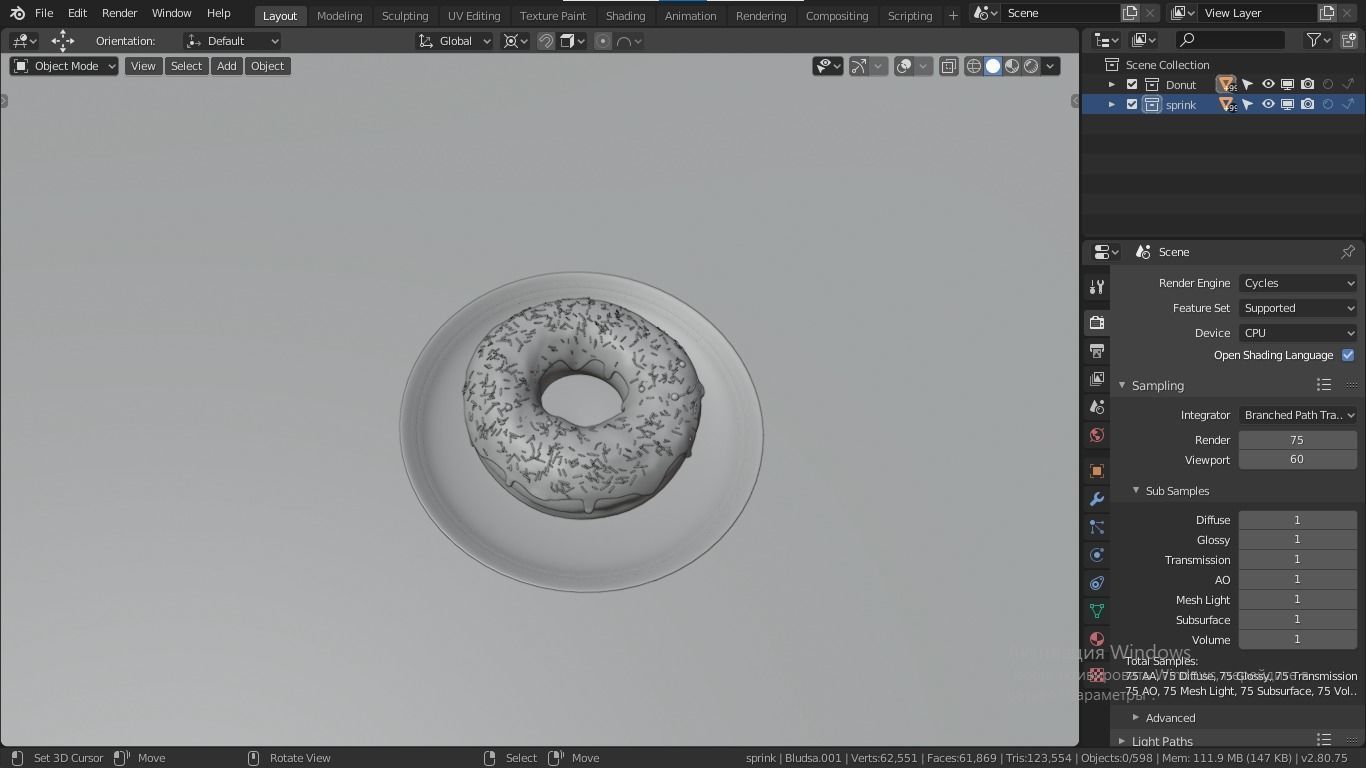This screenshot has width=1366, height=768.
Task: Toggle snapping magnet in header
Action: [x=546, y=41]
